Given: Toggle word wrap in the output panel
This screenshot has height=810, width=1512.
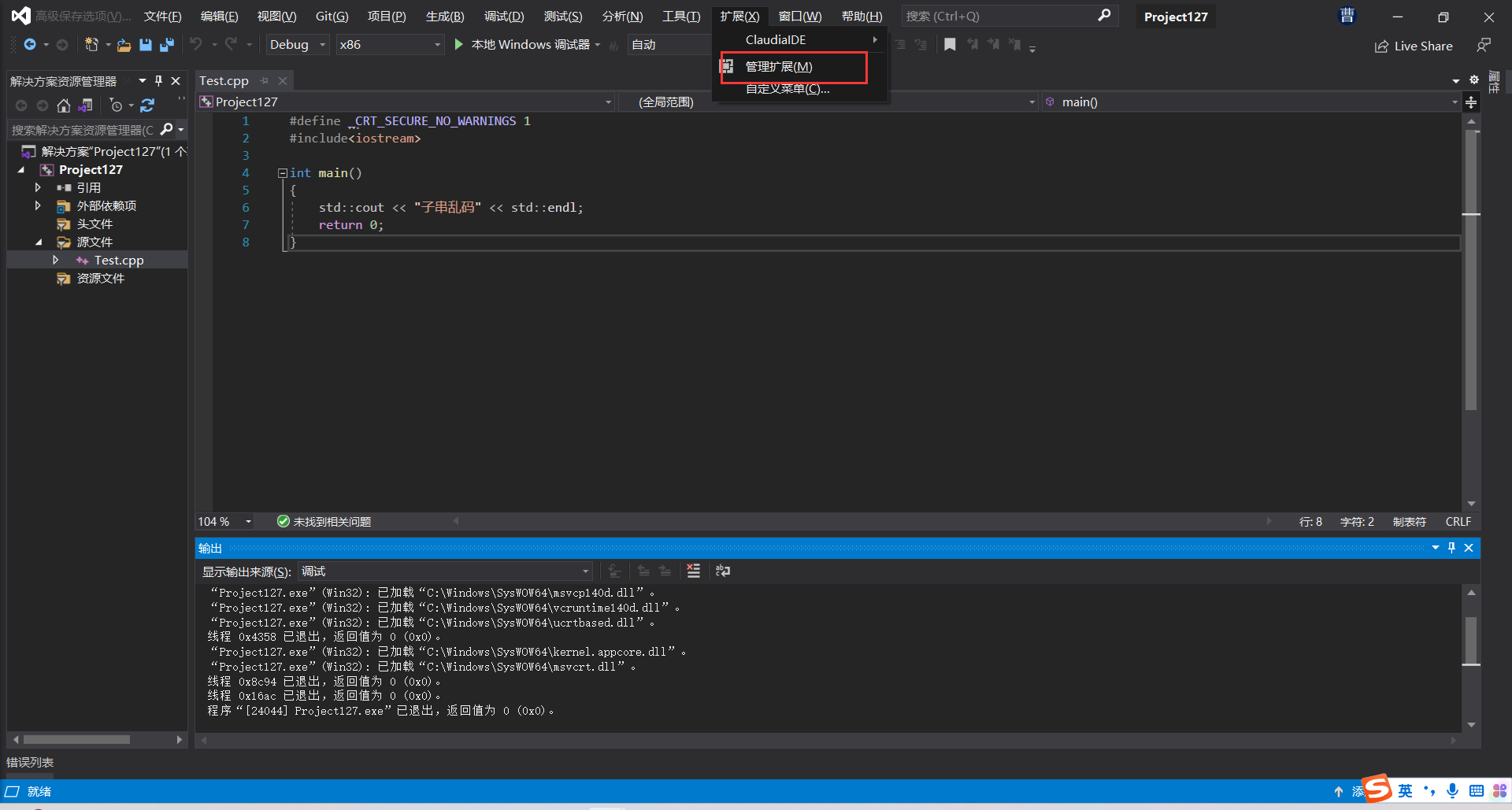Looking at the screenshot, I should coord(722,571).
